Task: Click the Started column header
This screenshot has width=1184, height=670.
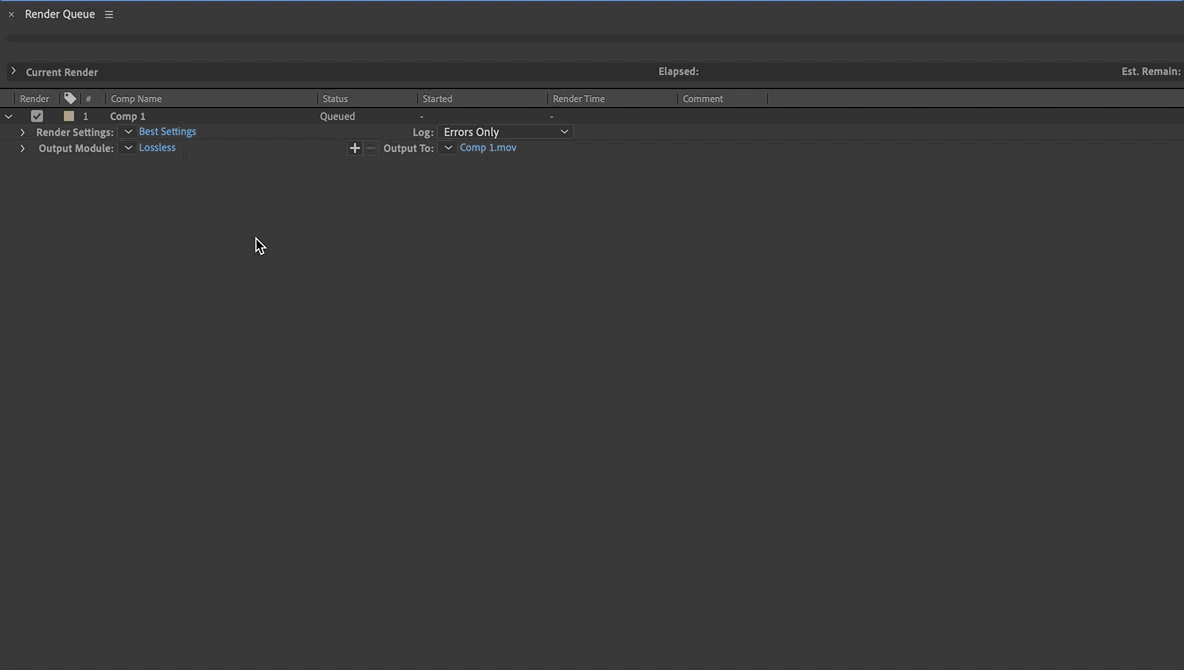Action: 437,99
